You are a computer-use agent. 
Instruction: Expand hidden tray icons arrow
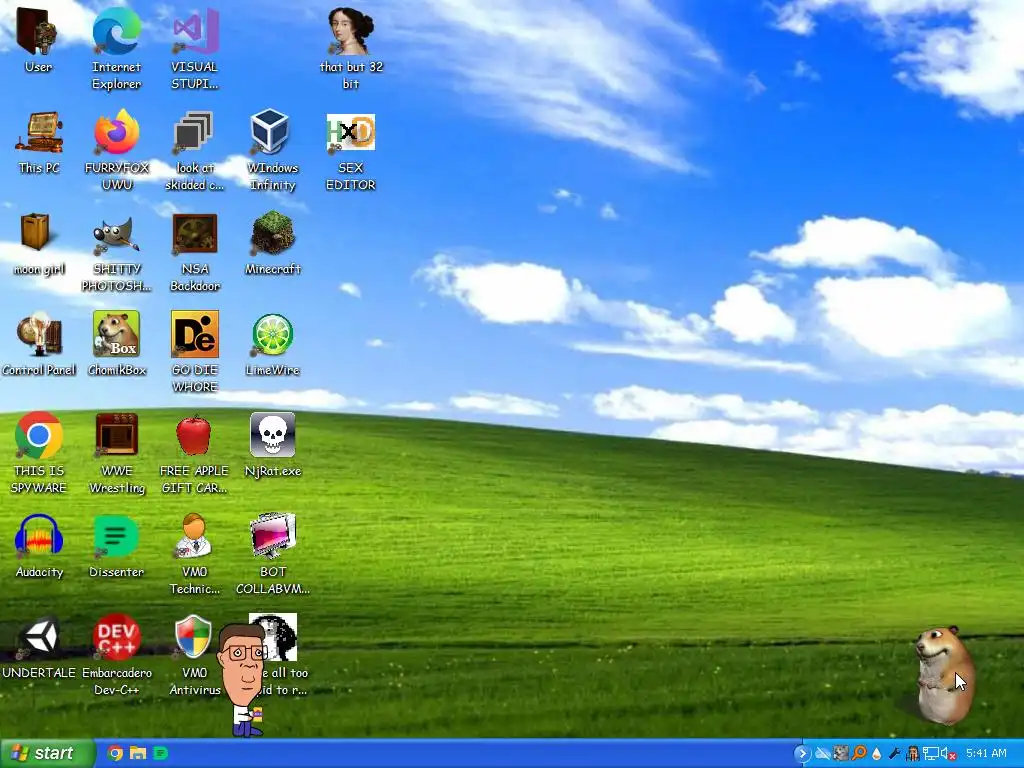coord(803,754)
